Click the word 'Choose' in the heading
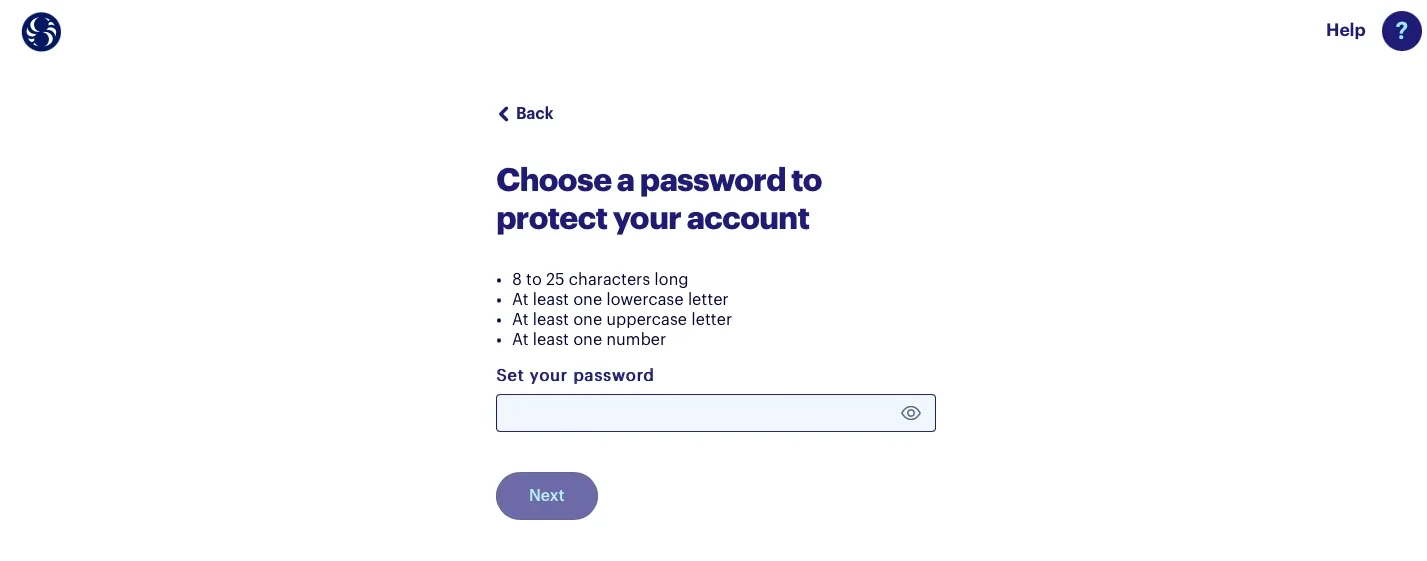The width and height of the screenshot is (1427, 561). point(553,180)
